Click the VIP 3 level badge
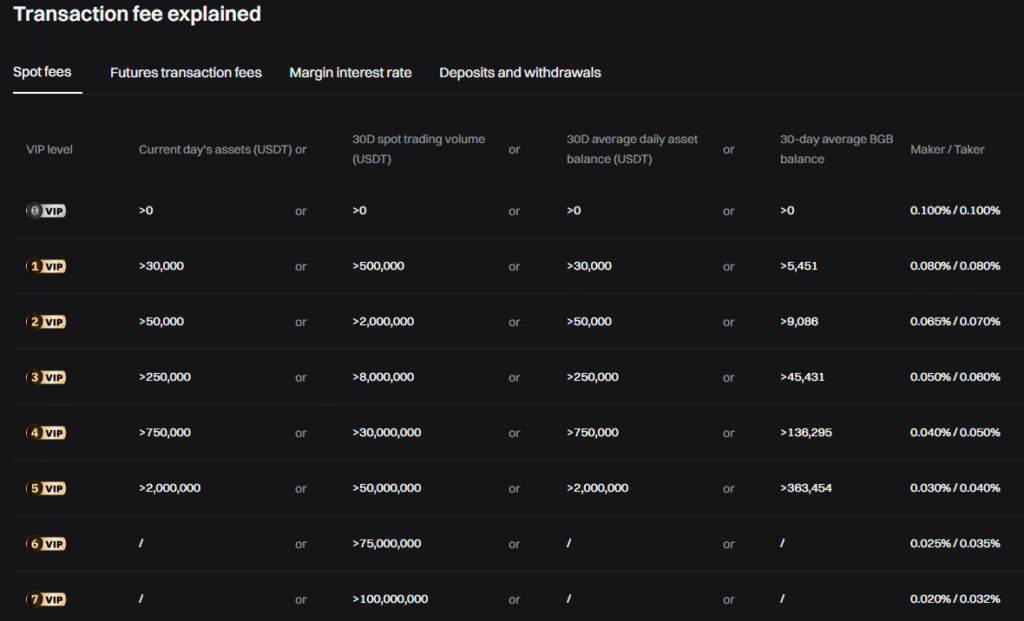1024x621 pixels. point(46,377)
